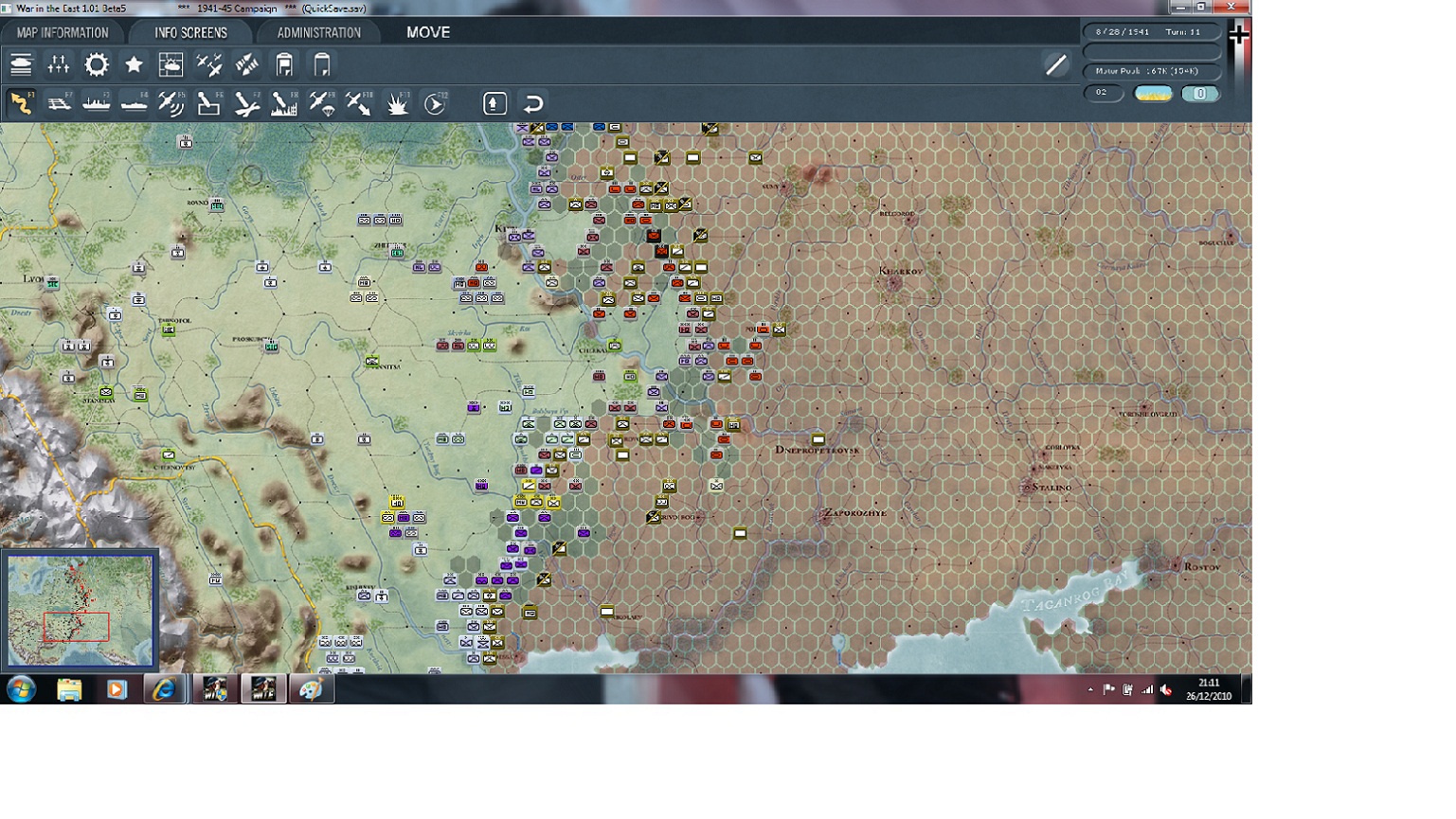Select the F2 rail mode icon

click(59, 103)
